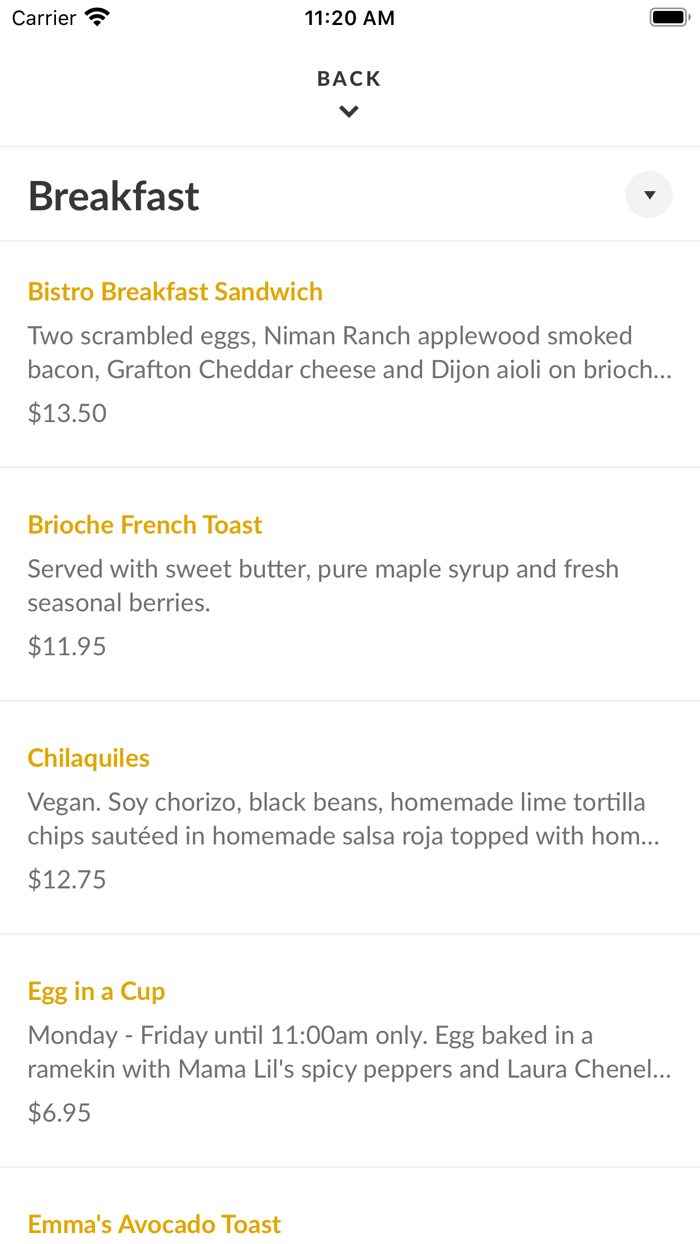Choose the Egg in a Cup item
The height and width of the screenshot is (1244, 700).
tap(97, 991)
